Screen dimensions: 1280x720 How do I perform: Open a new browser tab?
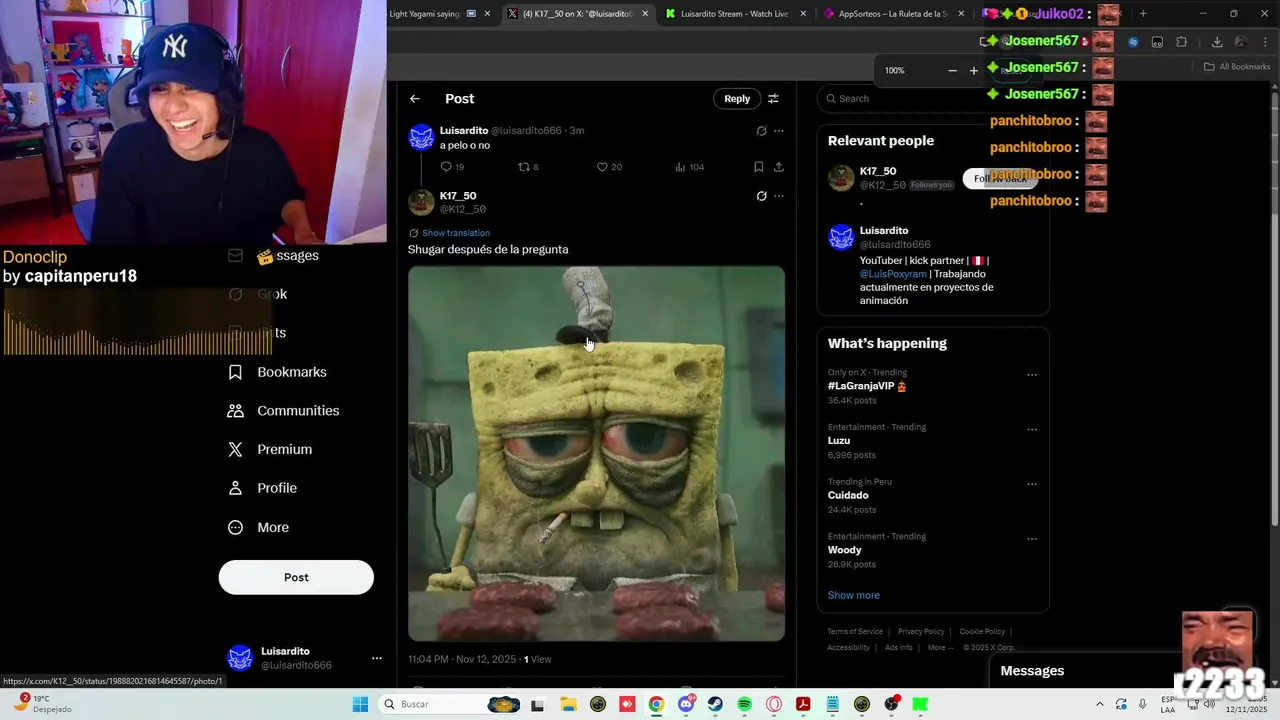click(1143, 14)
